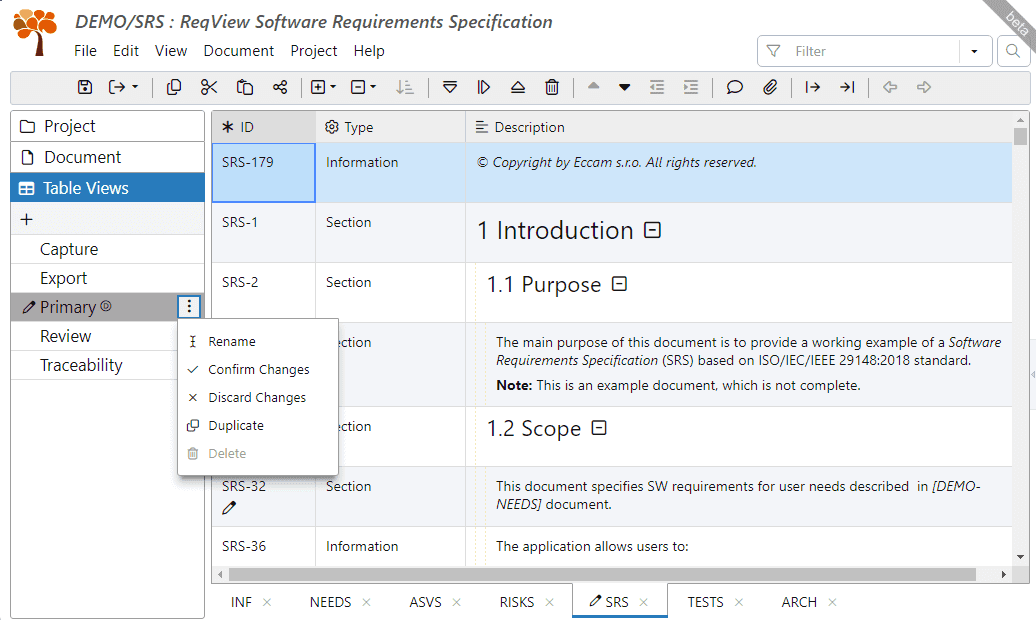This screenshot has width=1036, height=620.
Task: Select the Table Views panel
Action: pos(108,188)
